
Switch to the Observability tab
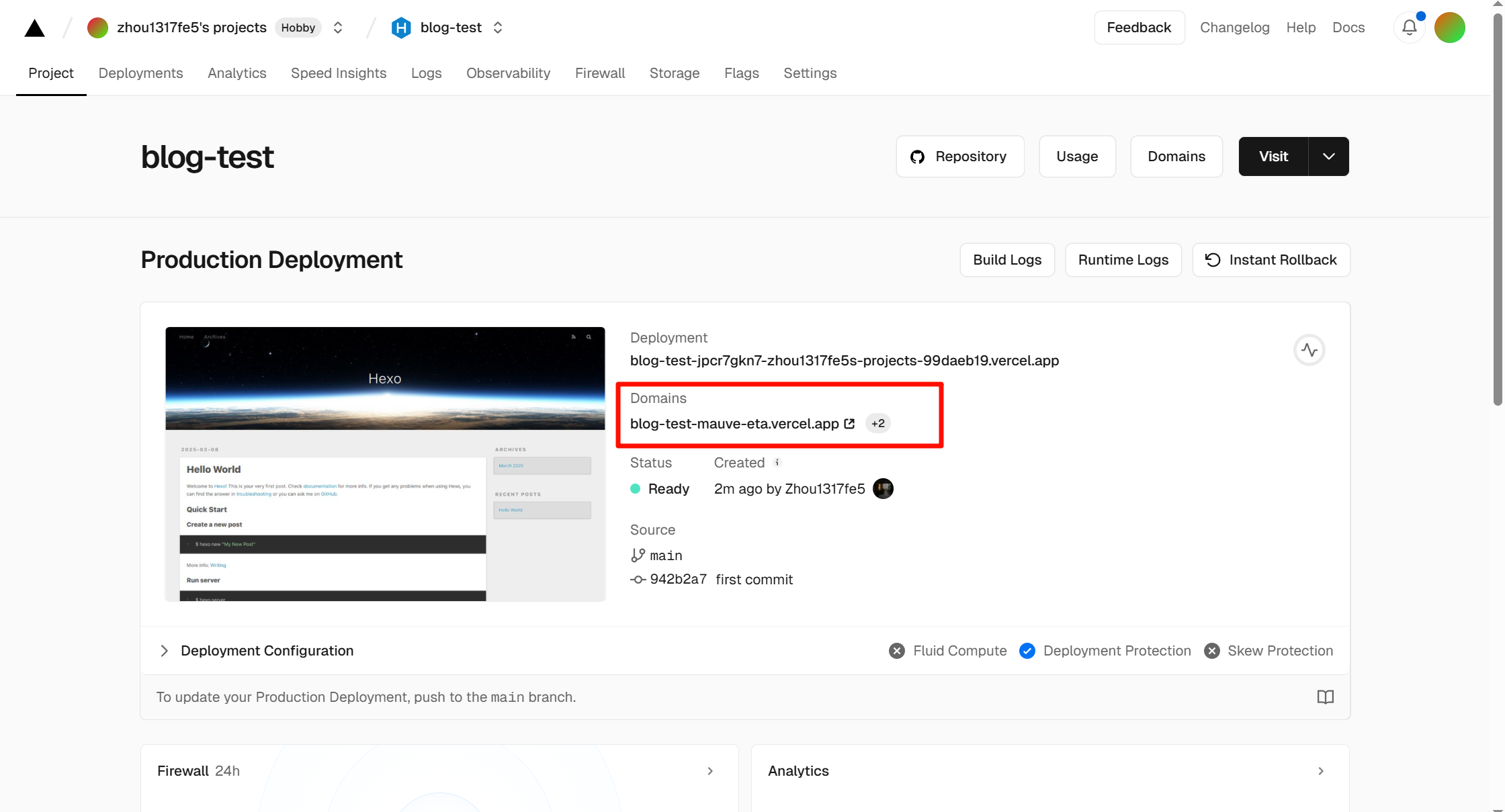point(508,73)
